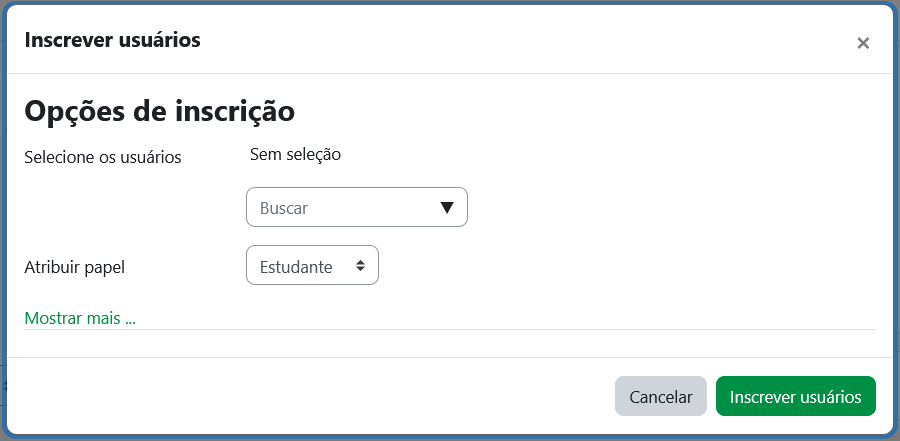This screenshot has height=441, width=900.
Task: Confirm with green Inscrever usuários button
Action: [795, 396]
